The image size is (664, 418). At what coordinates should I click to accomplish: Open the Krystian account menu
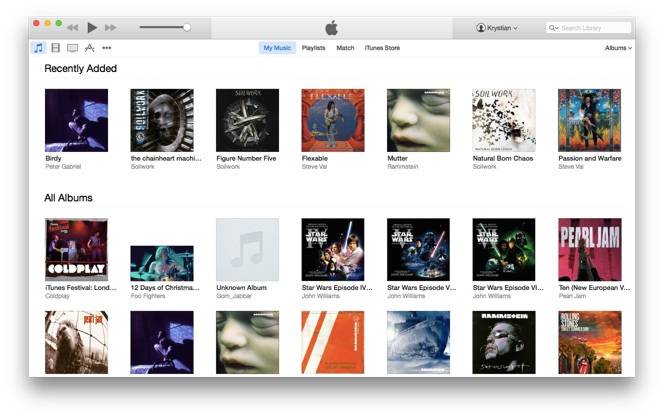[497, 28]
